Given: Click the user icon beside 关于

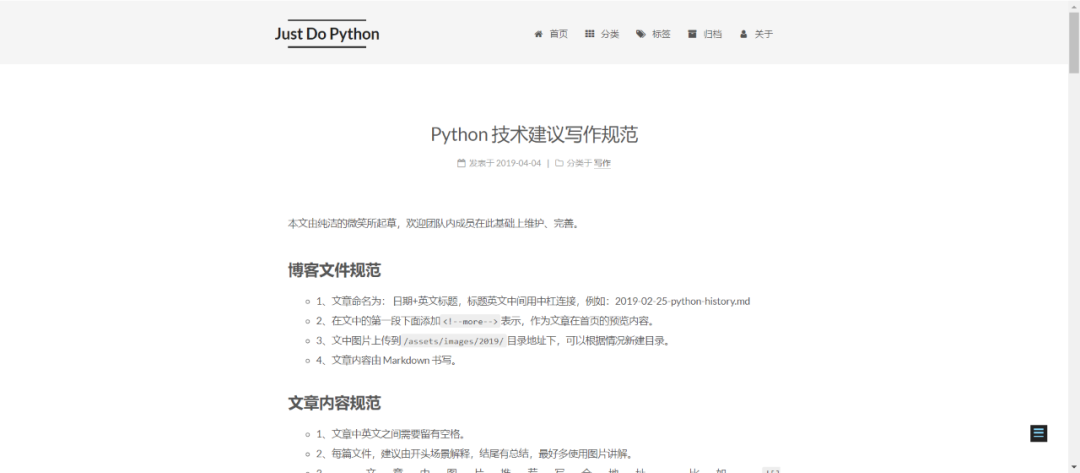Looking at the screenshot, I should pyautogui.click(x=743, y=34).
